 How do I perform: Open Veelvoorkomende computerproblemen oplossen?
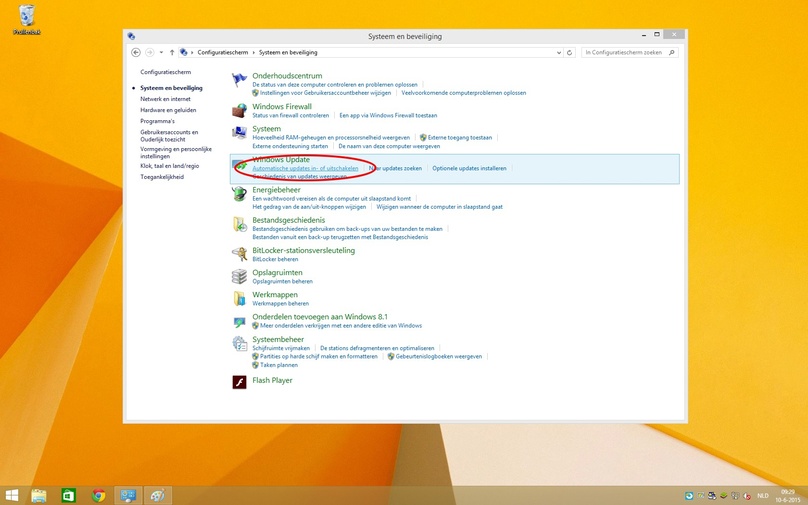[464, 93]
